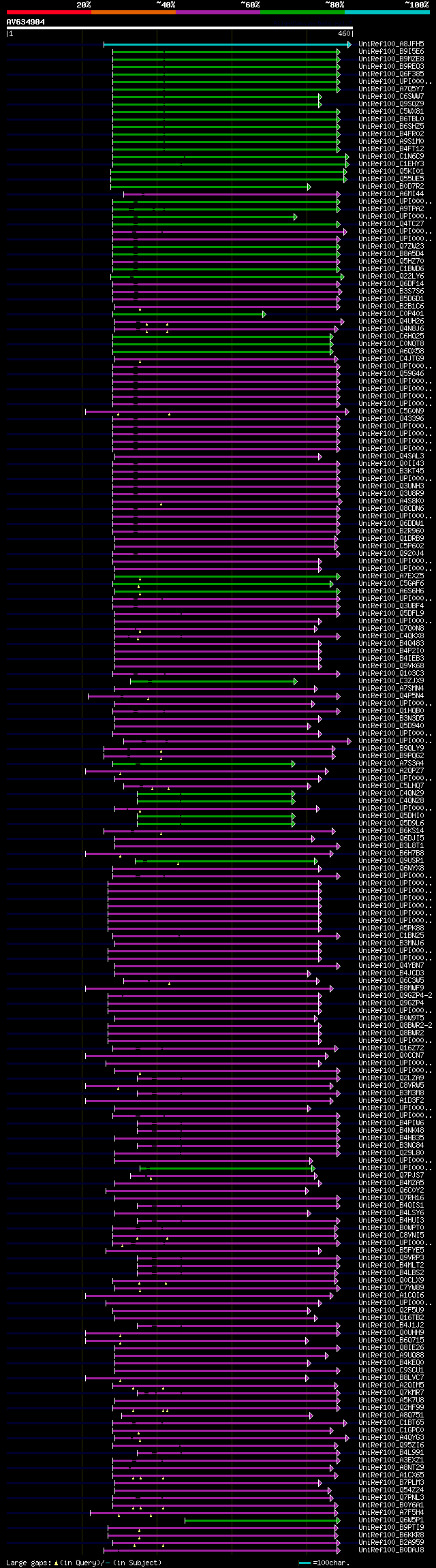436x1568 pixels.
Task: Select the UniRef100_Q6W5P1 label
Action: (x=391, y=1520)
